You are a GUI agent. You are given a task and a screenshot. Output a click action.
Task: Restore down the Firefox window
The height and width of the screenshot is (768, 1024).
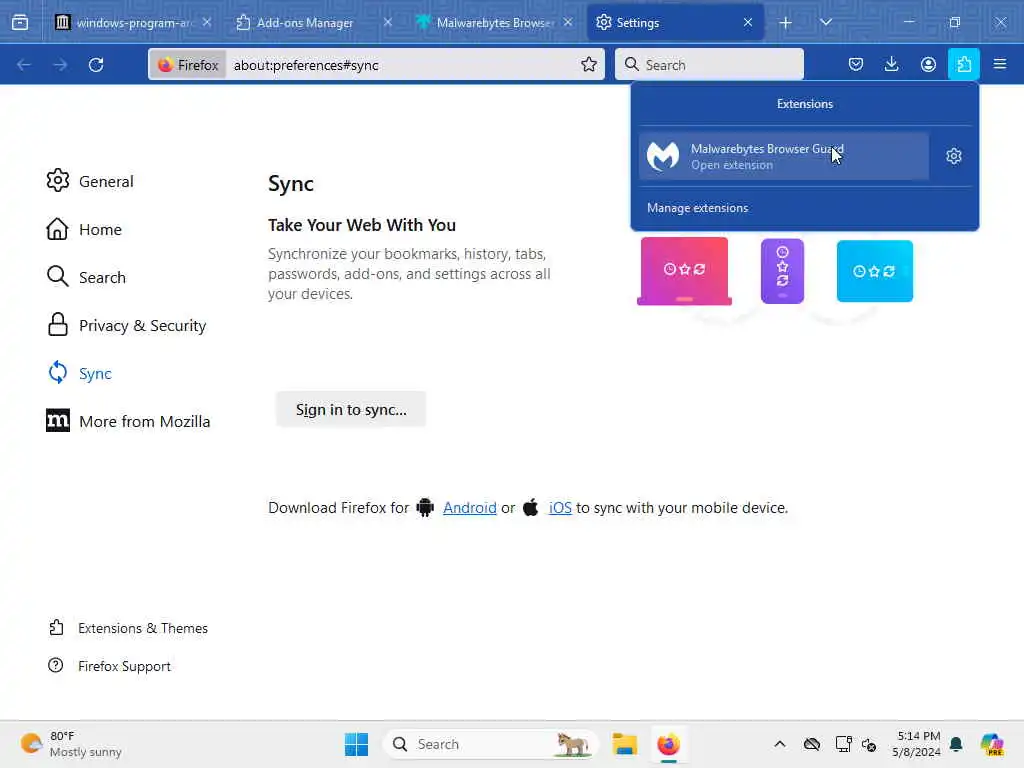(955, 22)
